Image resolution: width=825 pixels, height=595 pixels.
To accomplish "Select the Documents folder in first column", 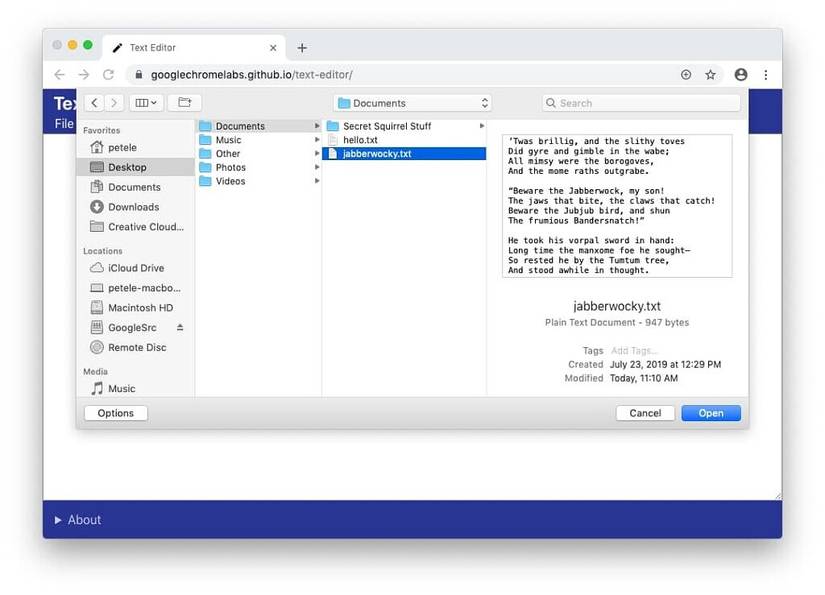I will [x=259, y=126].
